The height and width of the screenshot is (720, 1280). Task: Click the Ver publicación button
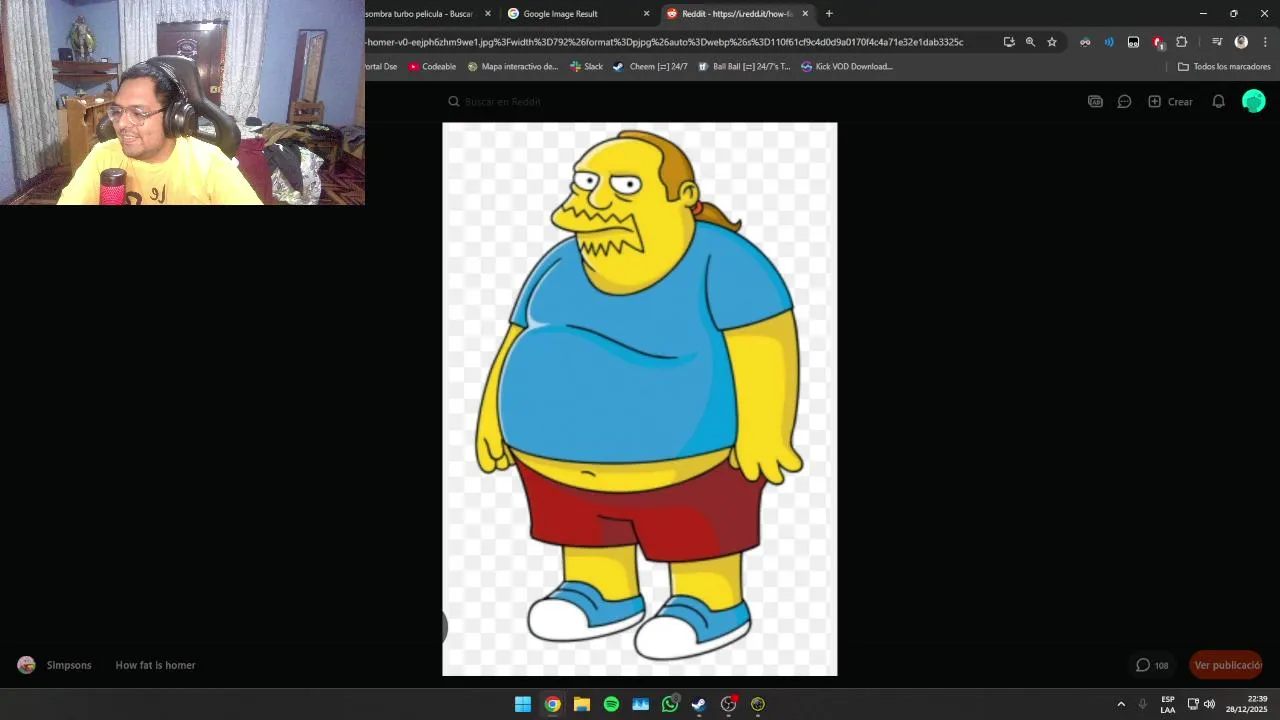point(1227,665)
